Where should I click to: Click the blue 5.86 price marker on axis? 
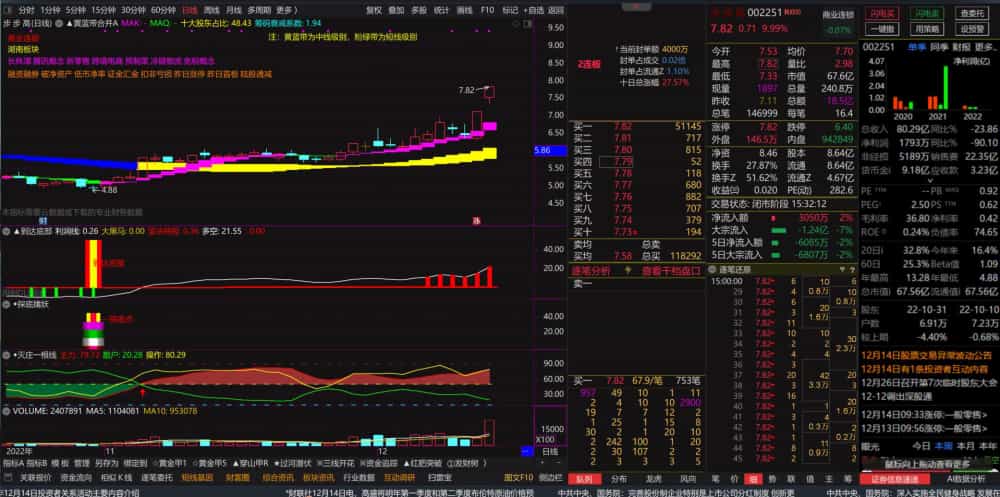(549, 151)
